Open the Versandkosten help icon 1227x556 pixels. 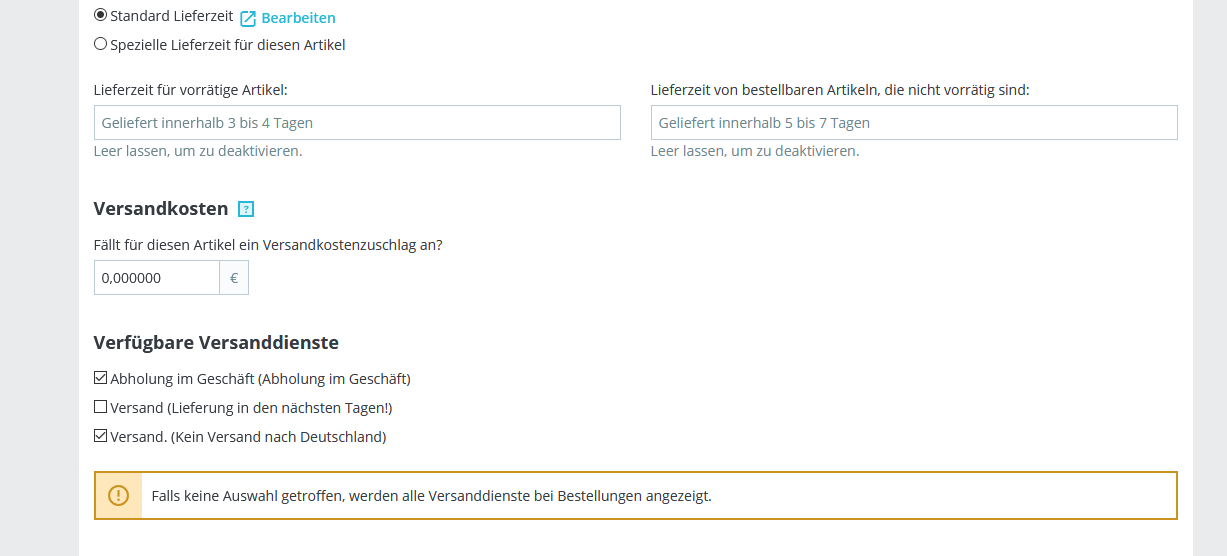(246, 209)
